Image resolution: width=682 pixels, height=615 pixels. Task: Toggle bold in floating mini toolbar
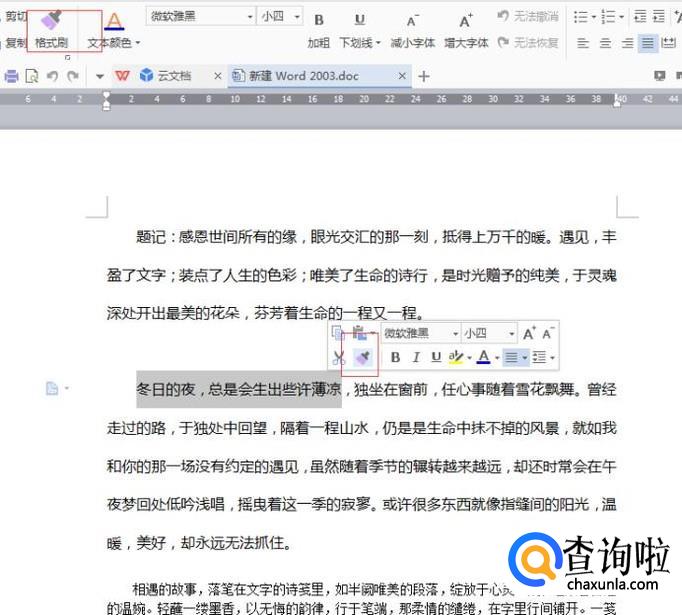395,358
